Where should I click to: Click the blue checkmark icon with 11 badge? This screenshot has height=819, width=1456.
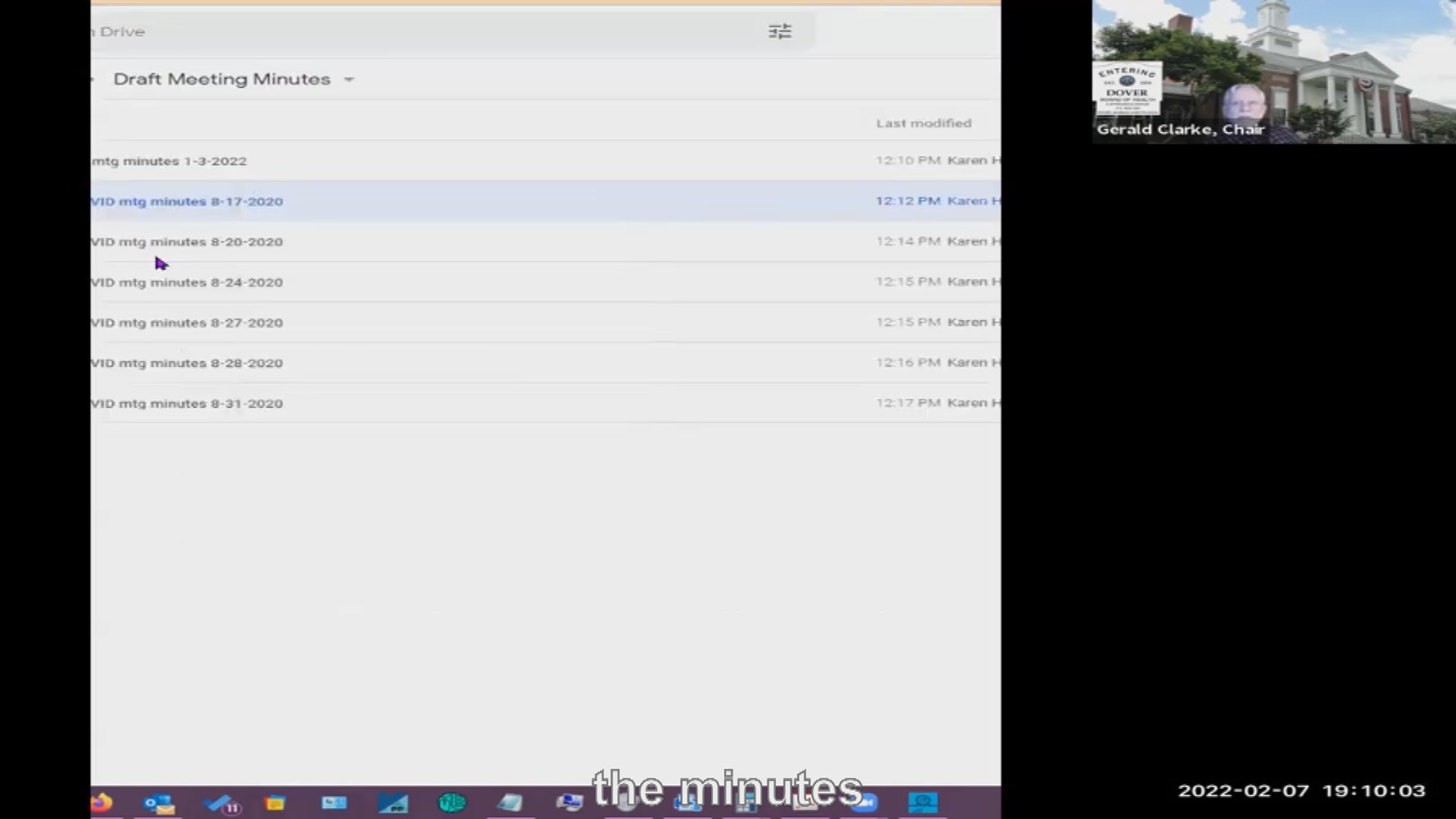click(x=220, y=803)
